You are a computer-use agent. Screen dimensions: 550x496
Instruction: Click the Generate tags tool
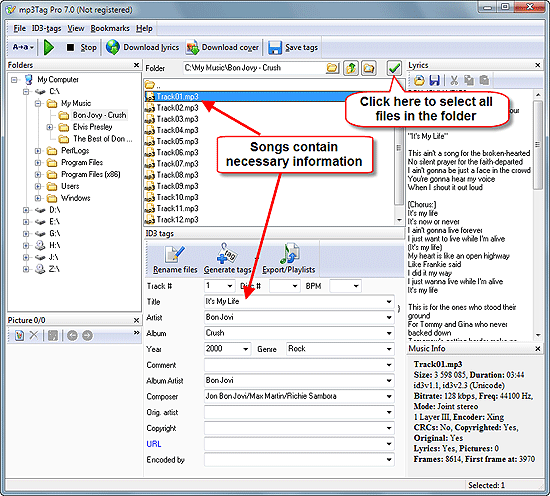pos(228,258)
